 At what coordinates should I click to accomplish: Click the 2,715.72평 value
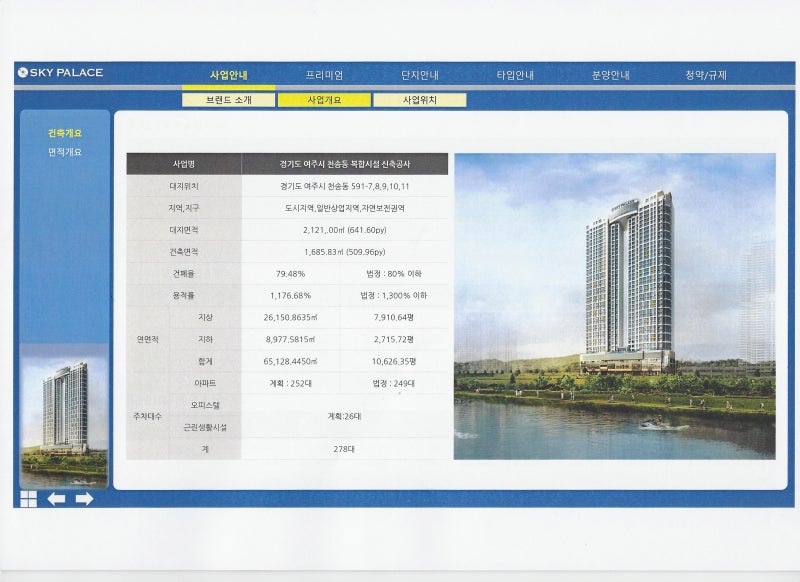click(394, 339)
